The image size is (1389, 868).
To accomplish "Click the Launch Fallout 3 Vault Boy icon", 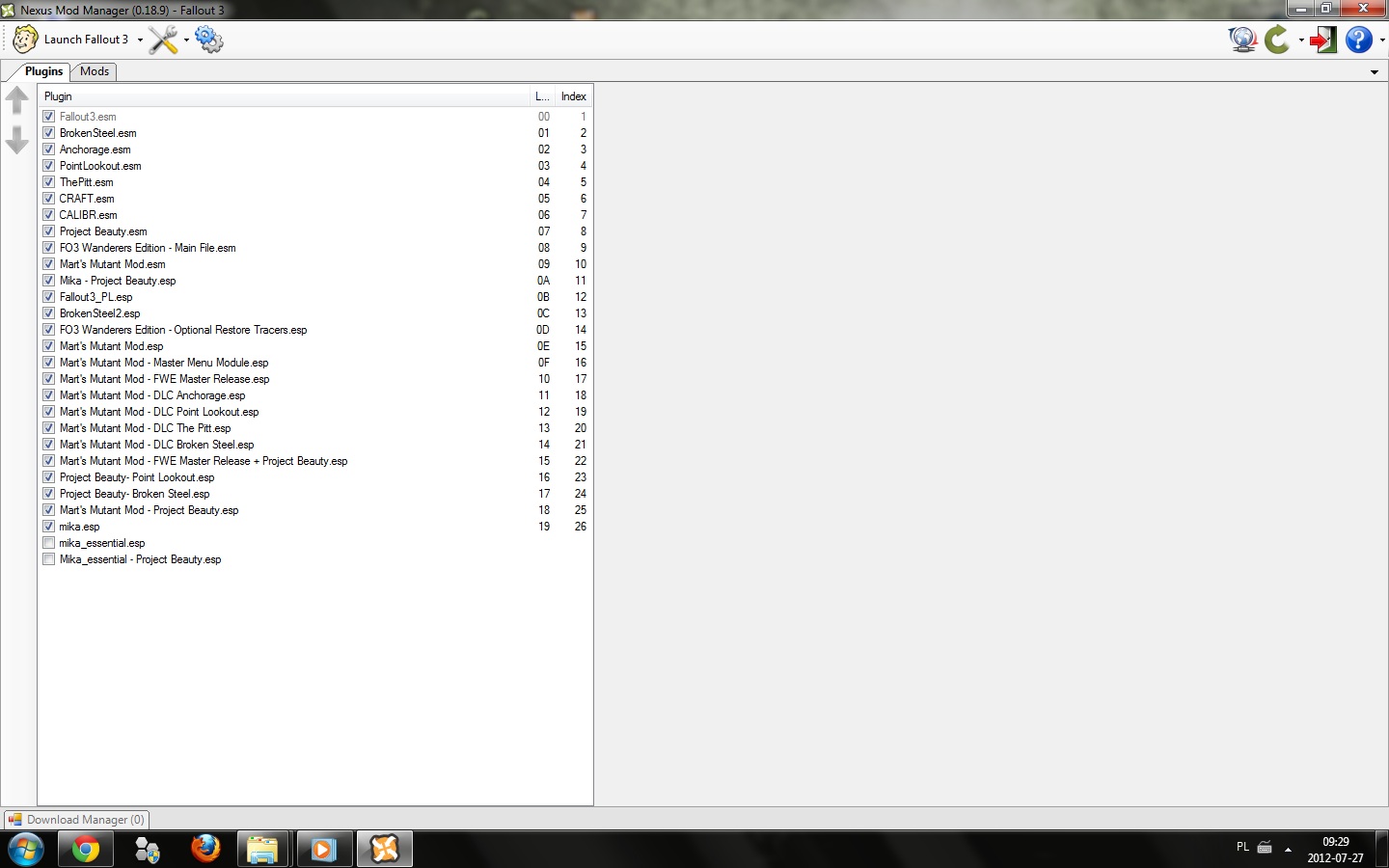I will (x=25, y=40).
